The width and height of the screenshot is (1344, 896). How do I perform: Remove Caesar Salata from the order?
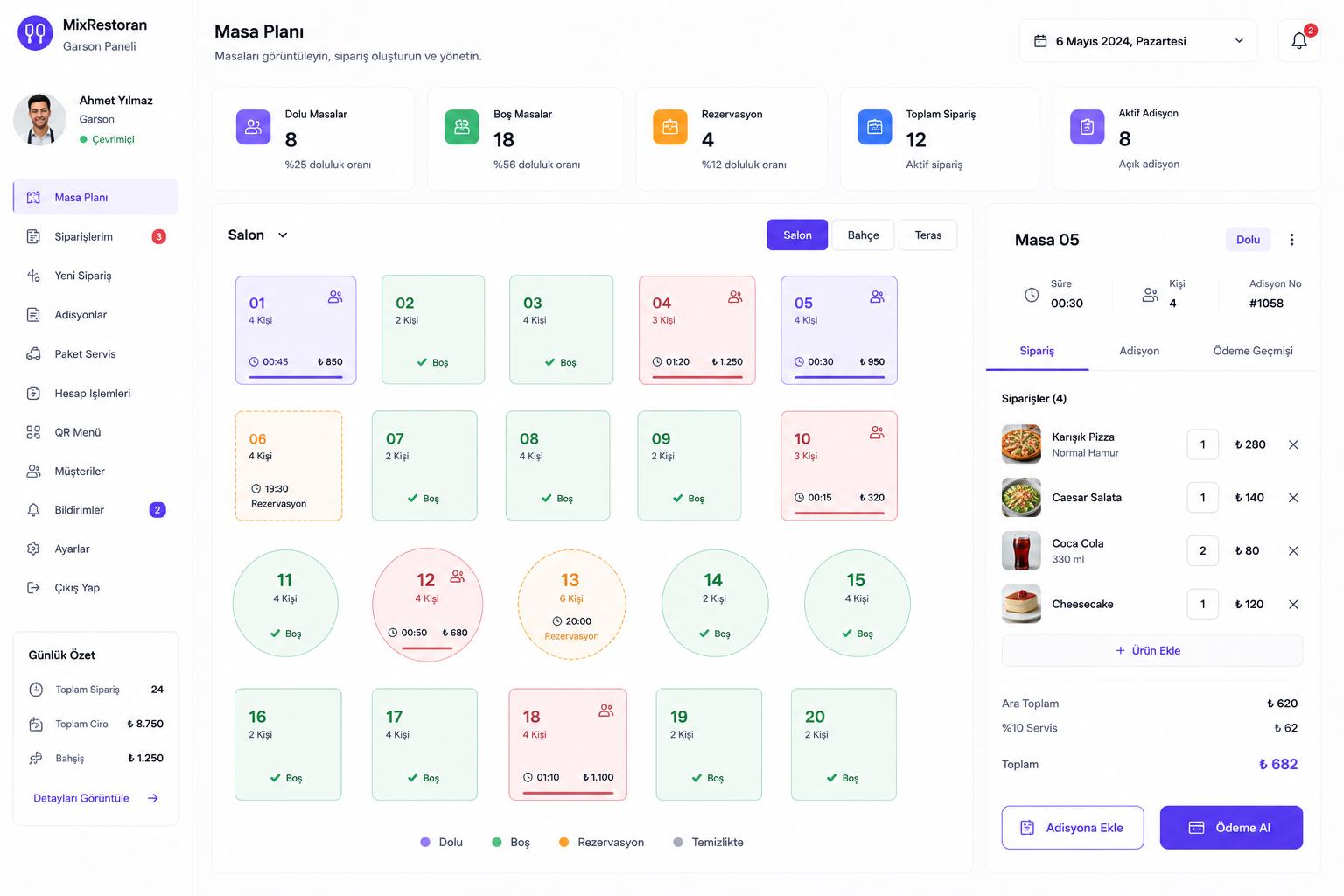1293,498
